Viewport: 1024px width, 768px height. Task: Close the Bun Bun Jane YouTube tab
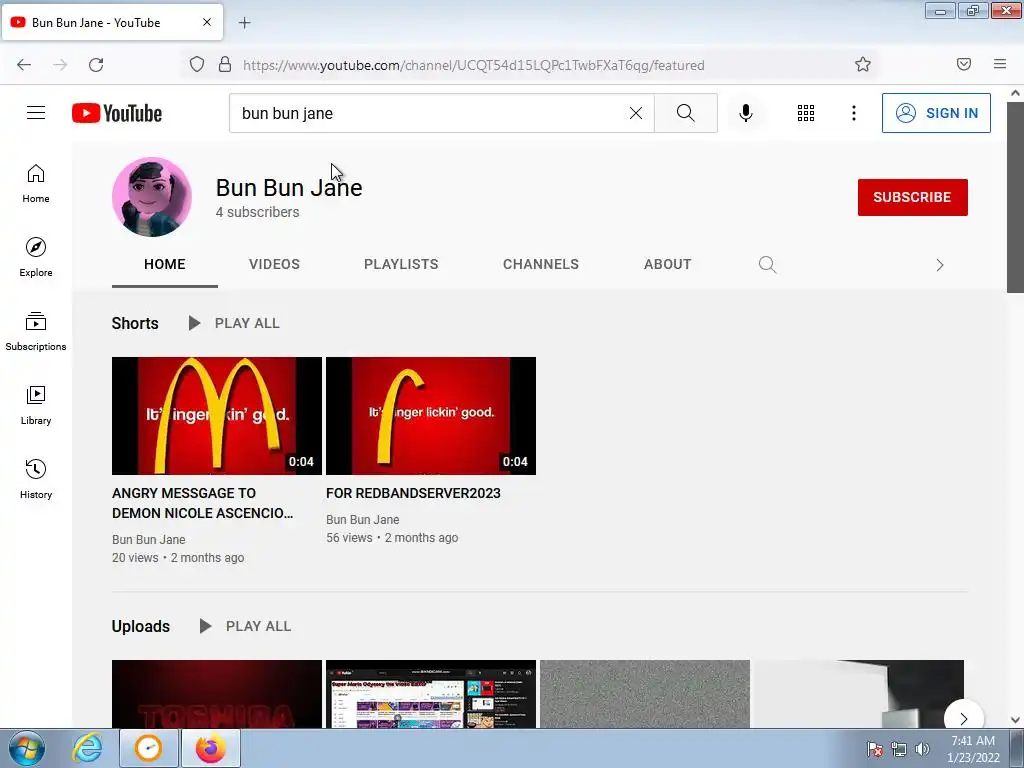click(207, 22)
